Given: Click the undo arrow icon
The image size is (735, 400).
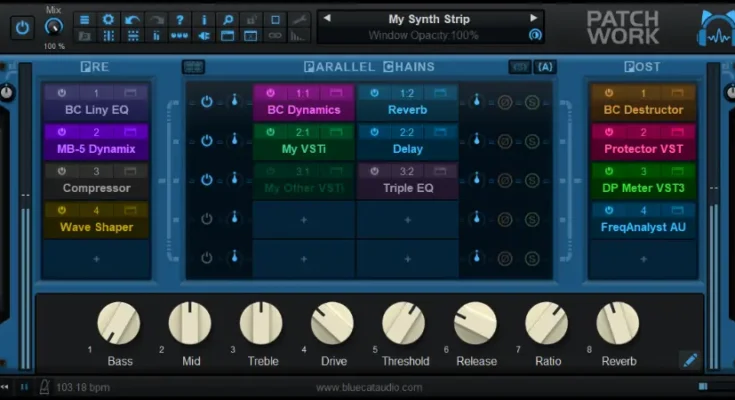Looking at the screenshot, I should (x=131, y=19).
